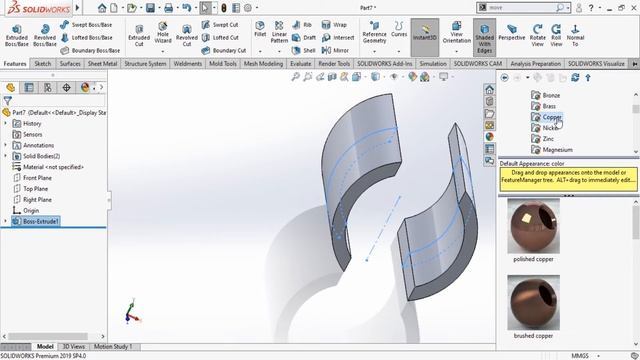Open the PropertyManager panel tab
640x360 pixels.
coord(29,87)
